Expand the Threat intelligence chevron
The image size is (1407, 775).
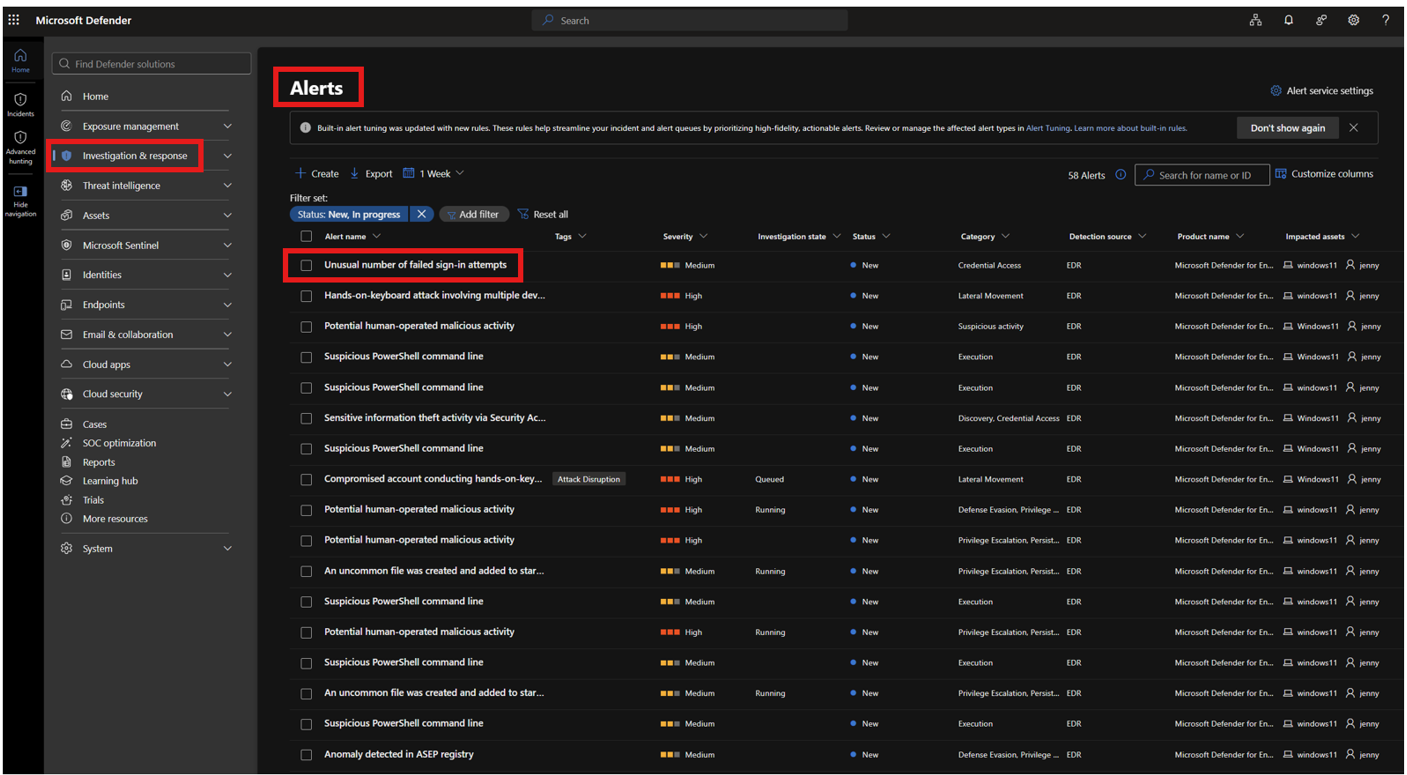coord(227,186)
